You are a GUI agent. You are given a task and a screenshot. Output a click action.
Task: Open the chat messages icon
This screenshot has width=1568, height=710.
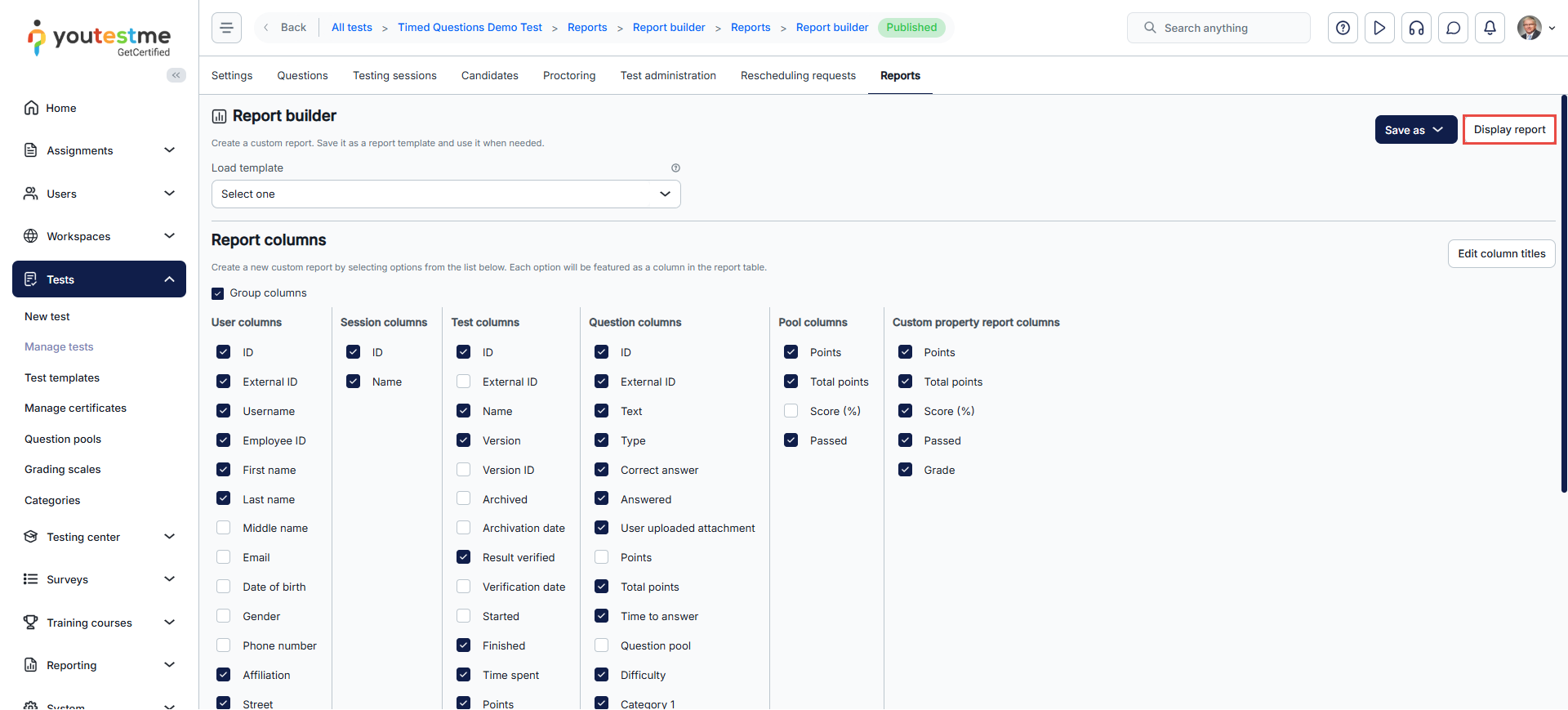1453,28
